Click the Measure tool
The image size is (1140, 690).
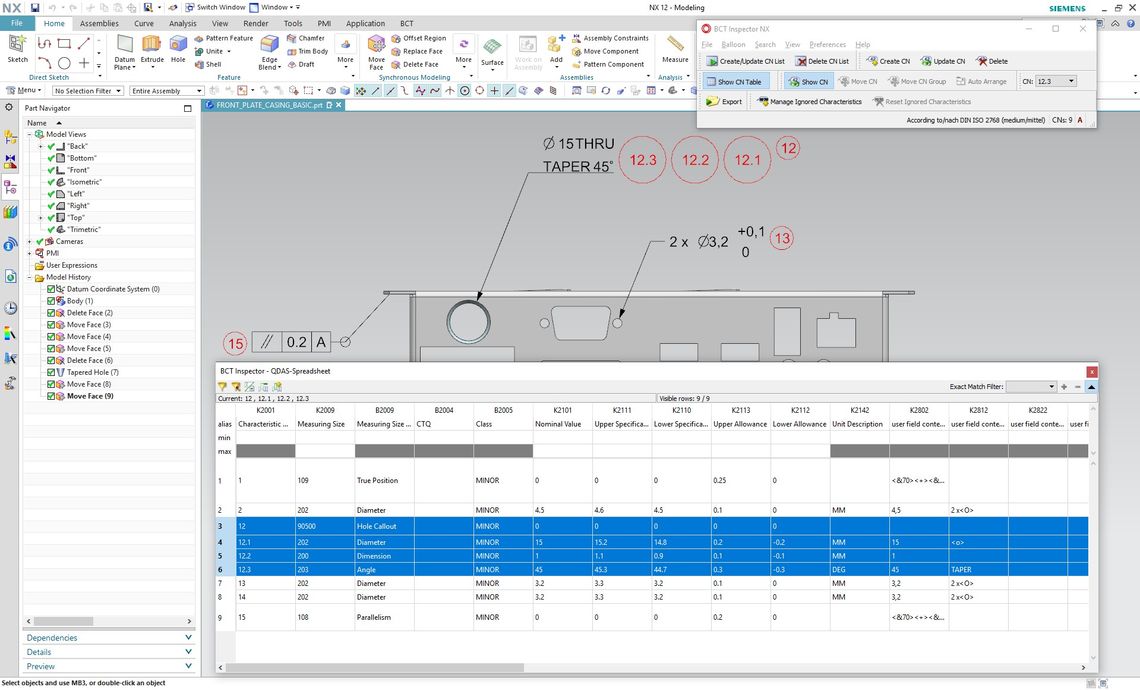pos(675,49)
